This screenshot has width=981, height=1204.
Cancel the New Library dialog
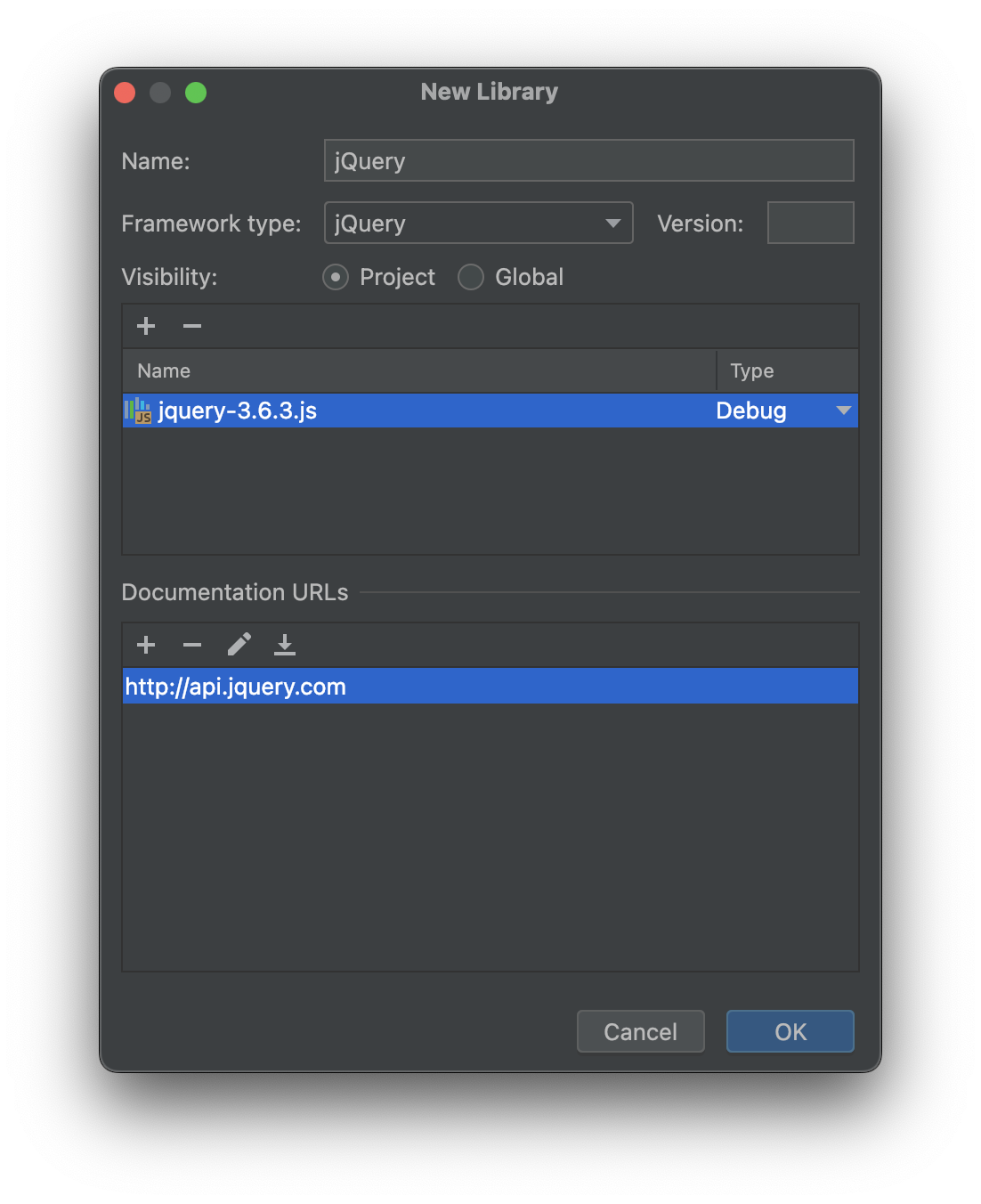[640, 1031]
